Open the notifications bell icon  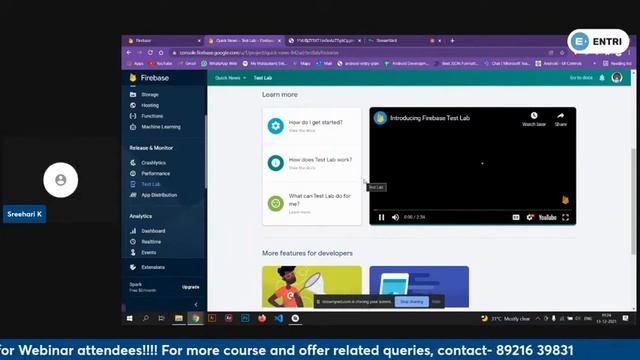pos(602,78)
